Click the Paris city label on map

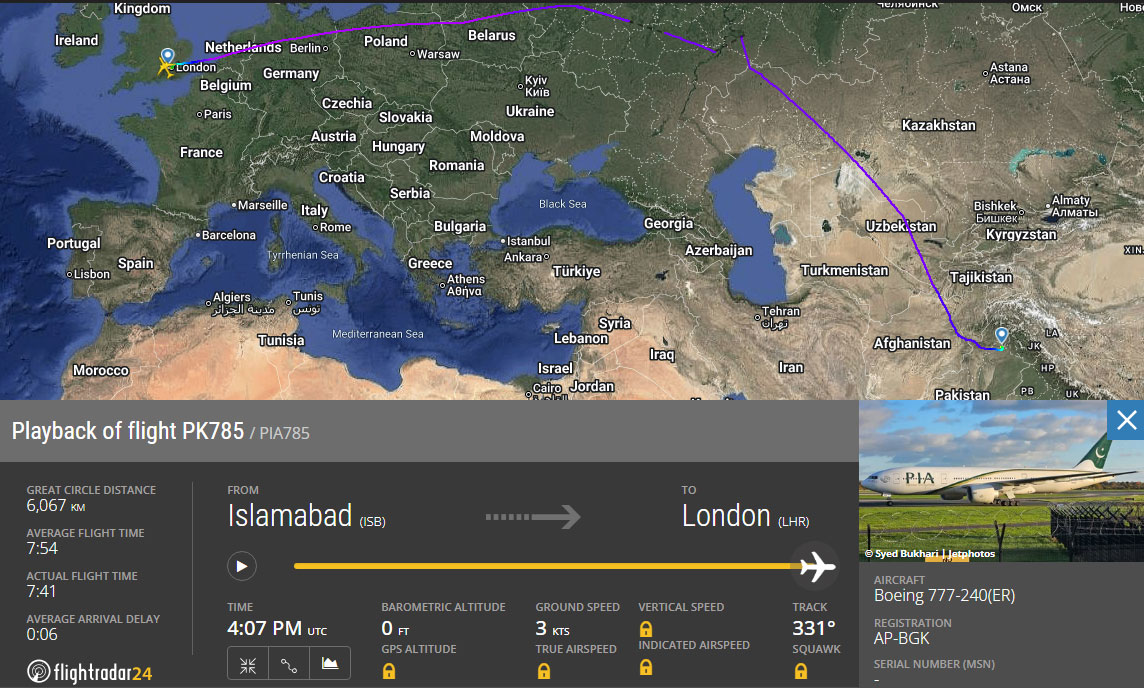(217, 115)
